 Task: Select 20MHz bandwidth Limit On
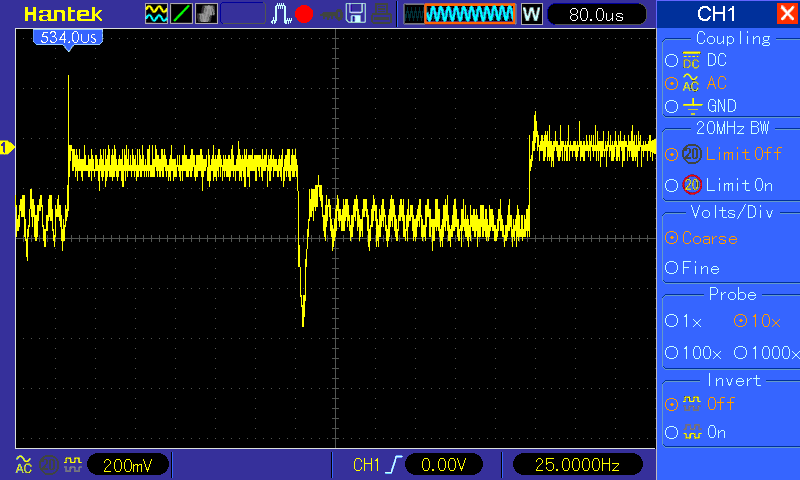click(x=719, y=185)
